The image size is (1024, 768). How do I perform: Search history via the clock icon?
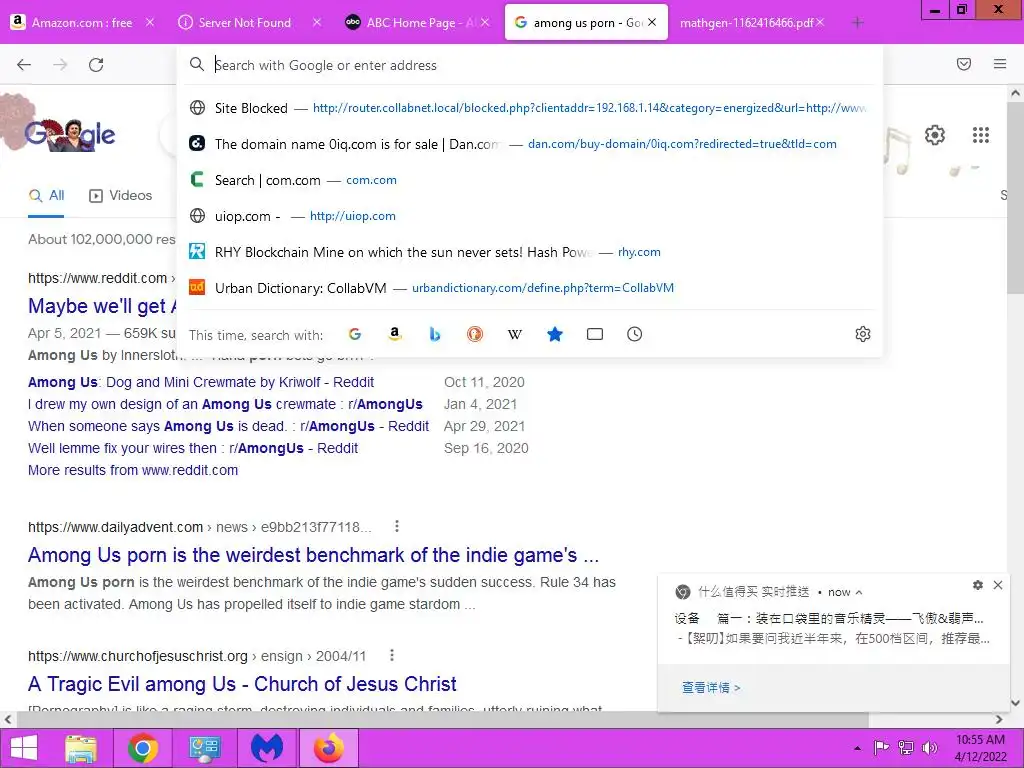pyautogui.click(x=635, y=334)
